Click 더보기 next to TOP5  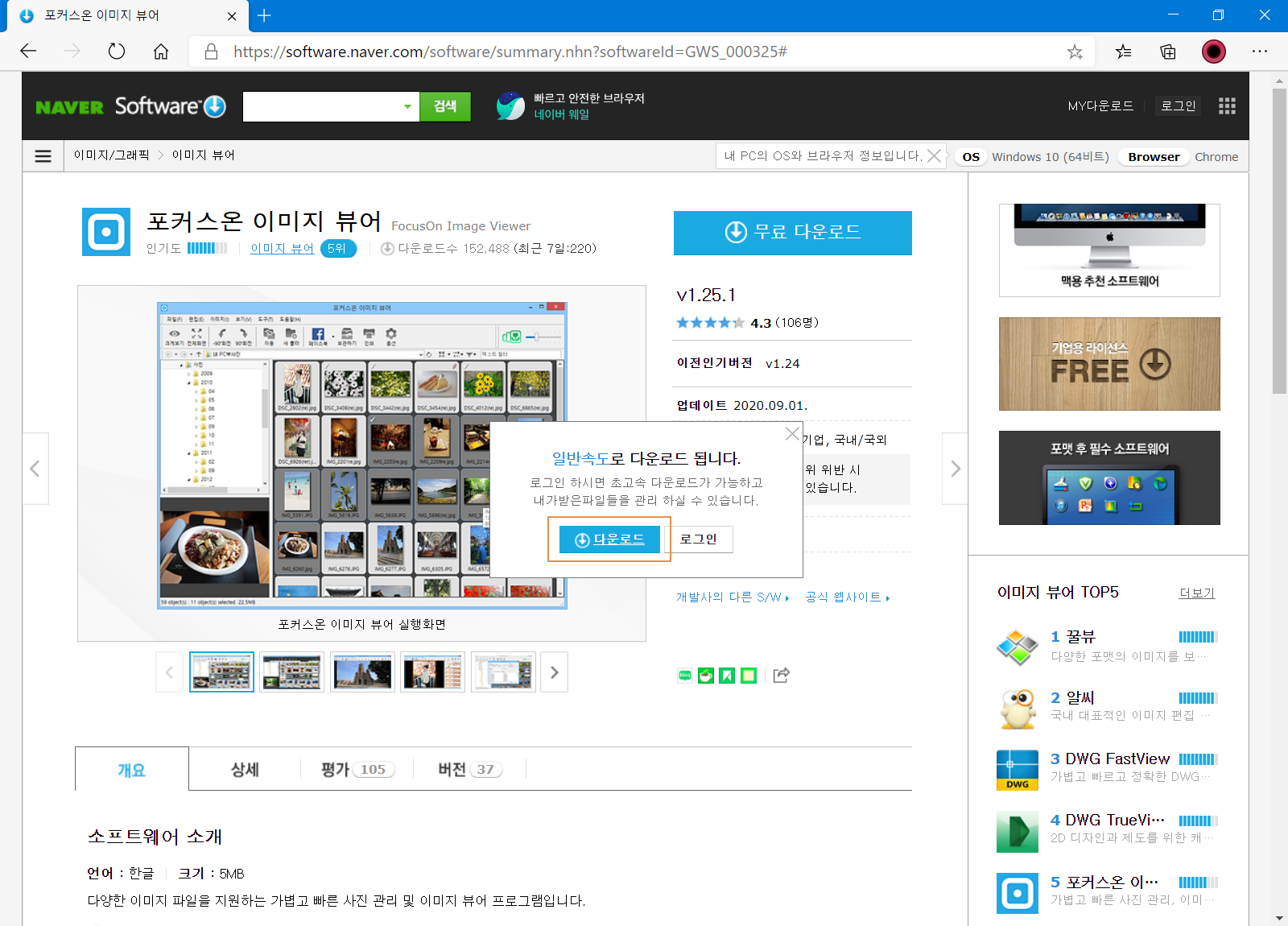pyautogui.click(x=1197, y=593)
